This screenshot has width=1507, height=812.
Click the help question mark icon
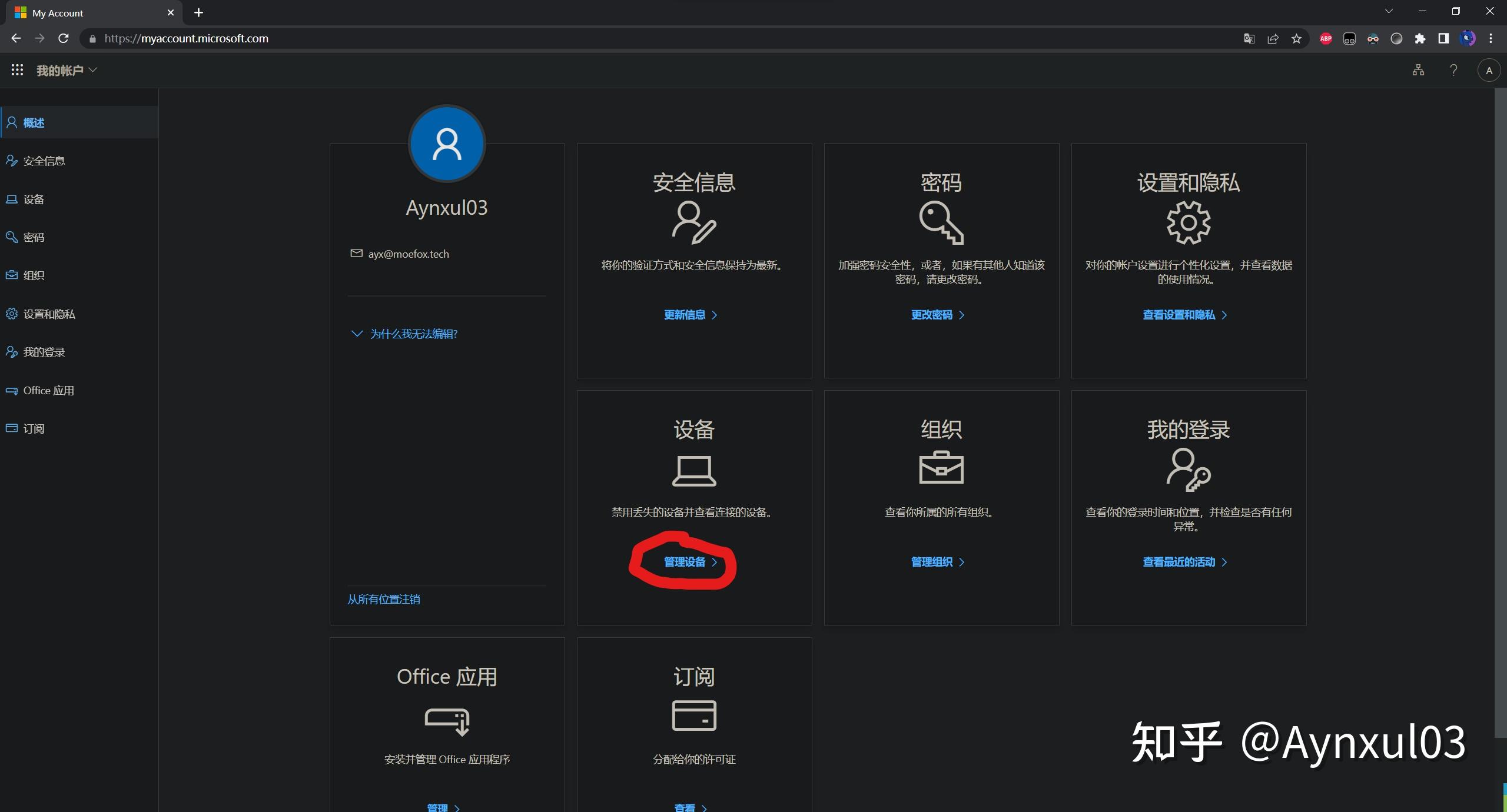1453,70
